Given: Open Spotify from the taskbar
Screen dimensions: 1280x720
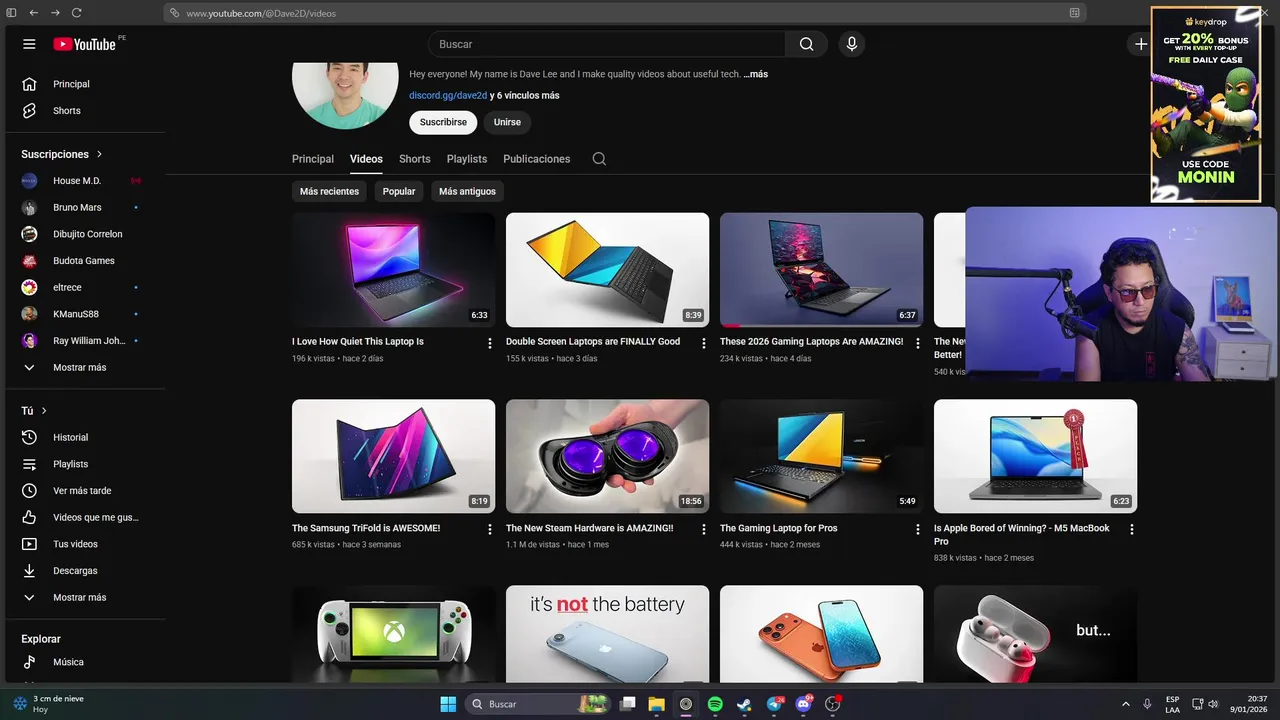Looking at the screenshot, I should point(715,704).
